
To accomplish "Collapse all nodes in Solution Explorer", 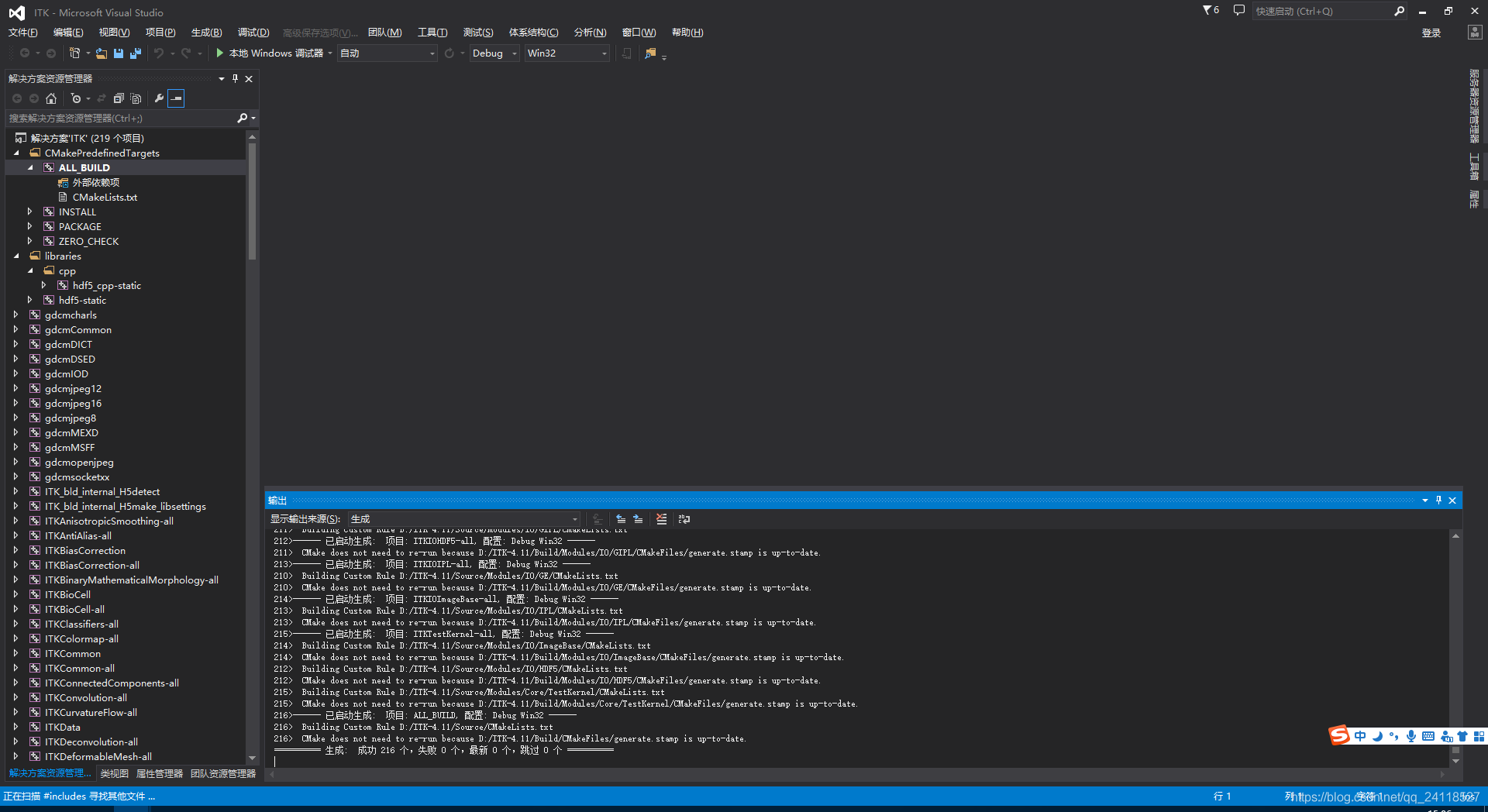I will click(x=119, y=98).
